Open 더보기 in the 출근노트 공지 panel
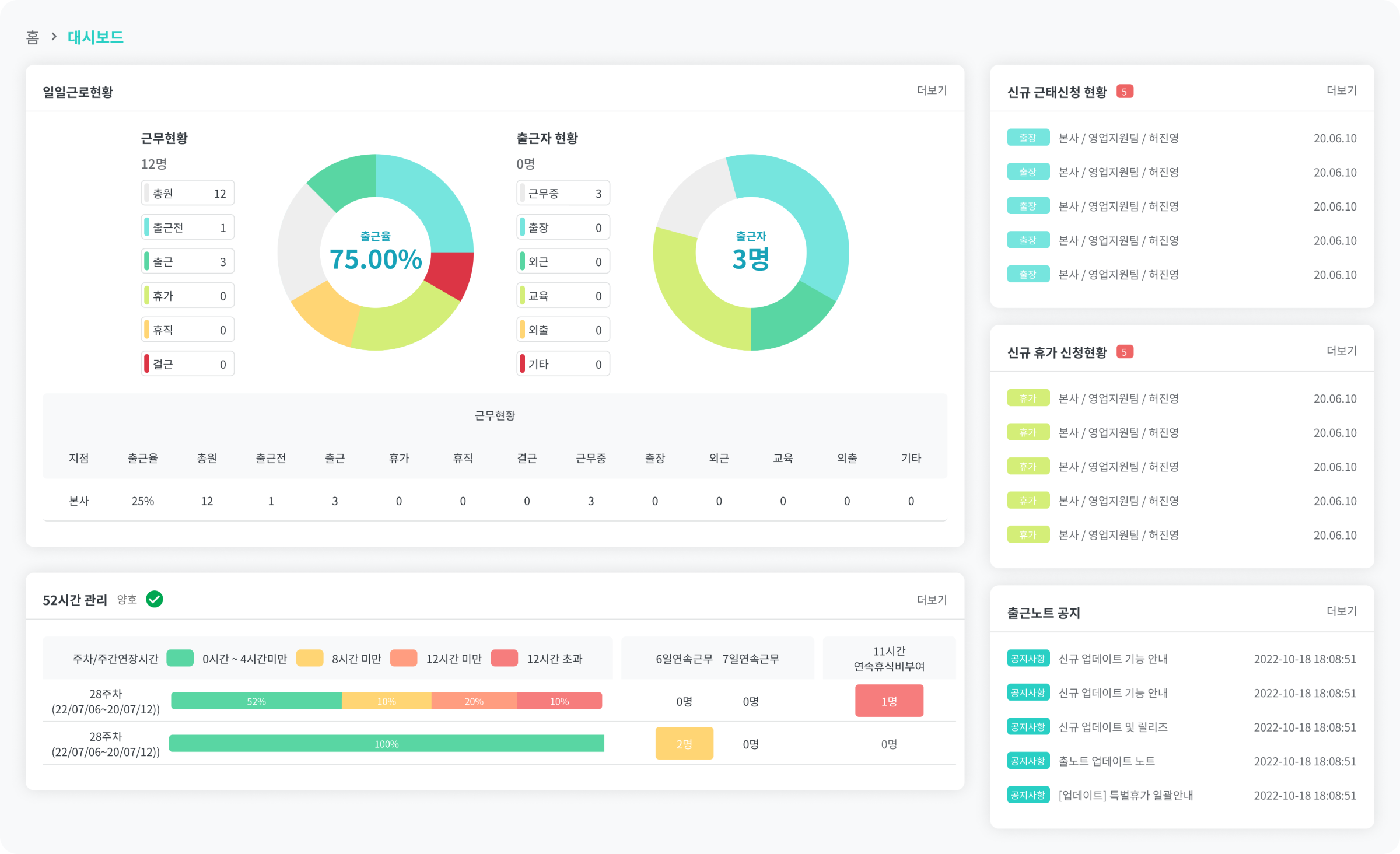The width and height of the screenshot is (1400, 854). point(1341,611)
